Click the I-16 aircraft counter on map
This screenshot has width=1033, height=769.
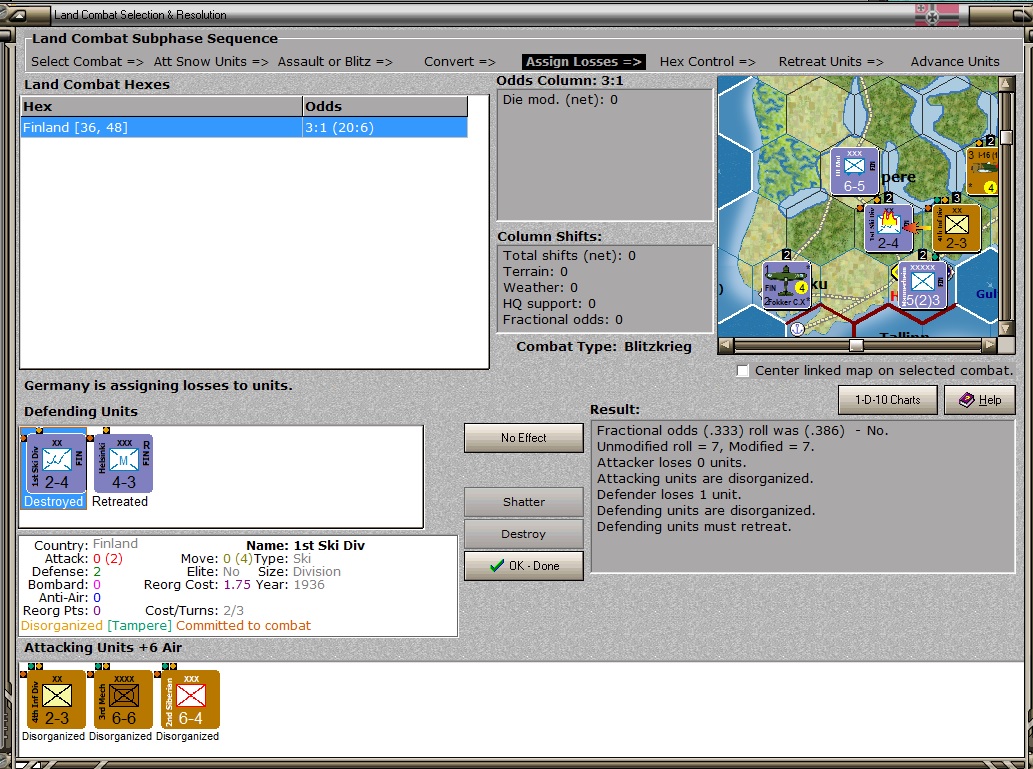[x=982, y=171]
